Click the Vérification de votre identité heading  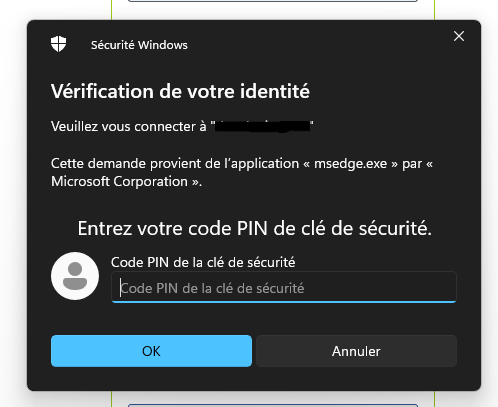click(x=180, y=91)
